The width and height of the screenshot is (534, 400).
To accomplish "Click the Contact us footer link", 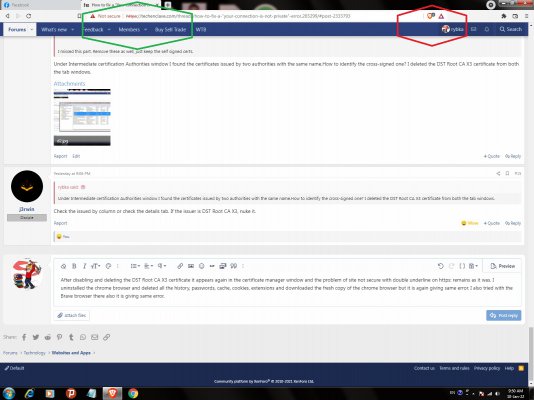I will pos(424,368).
